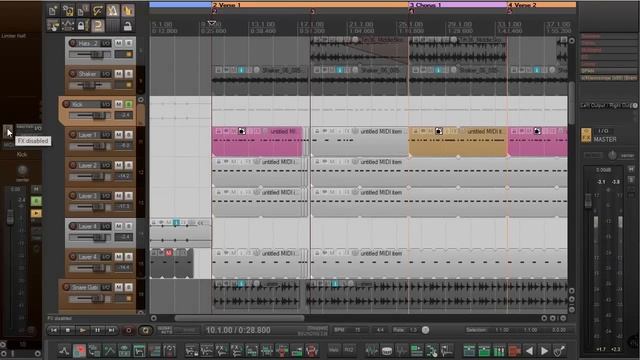Image resolution: width=640 pixels, height=360 pixels.
Task: Mute the Hats track
Action: tap(118, 43)
